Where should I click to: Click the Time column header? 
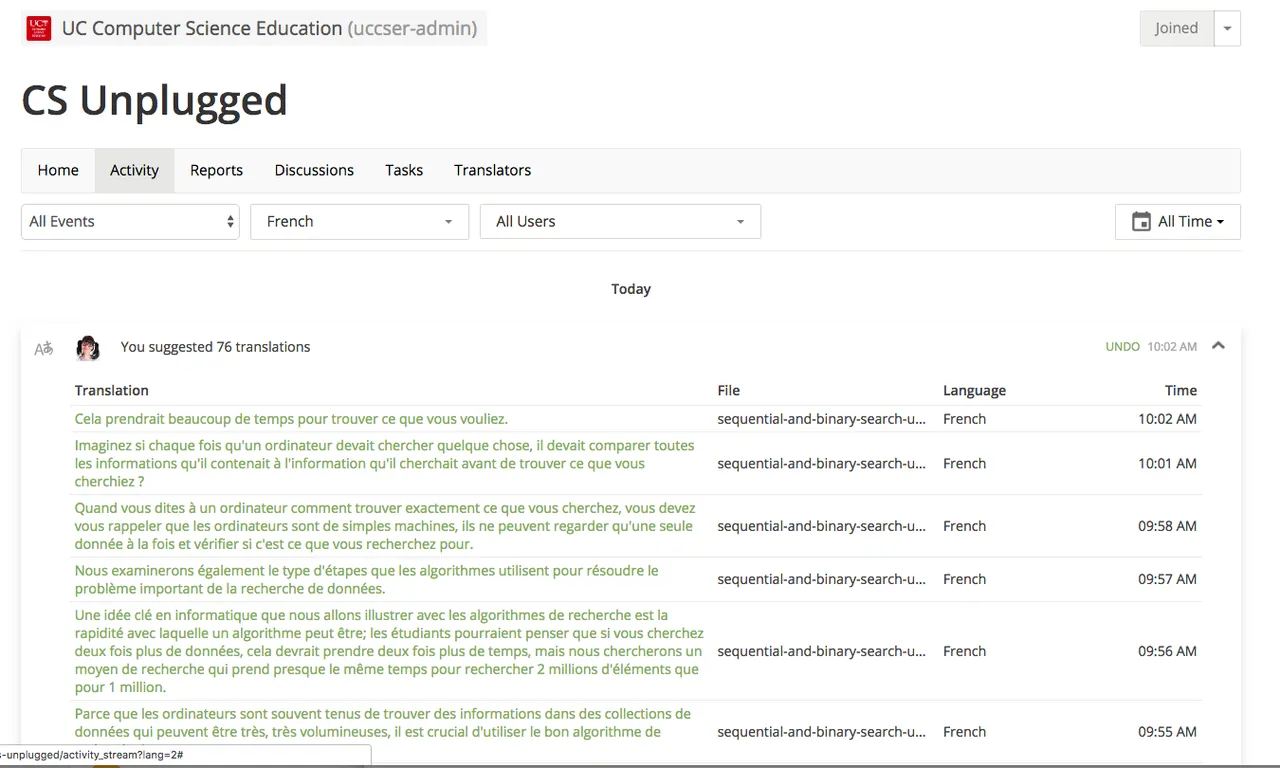[1180, 391]
